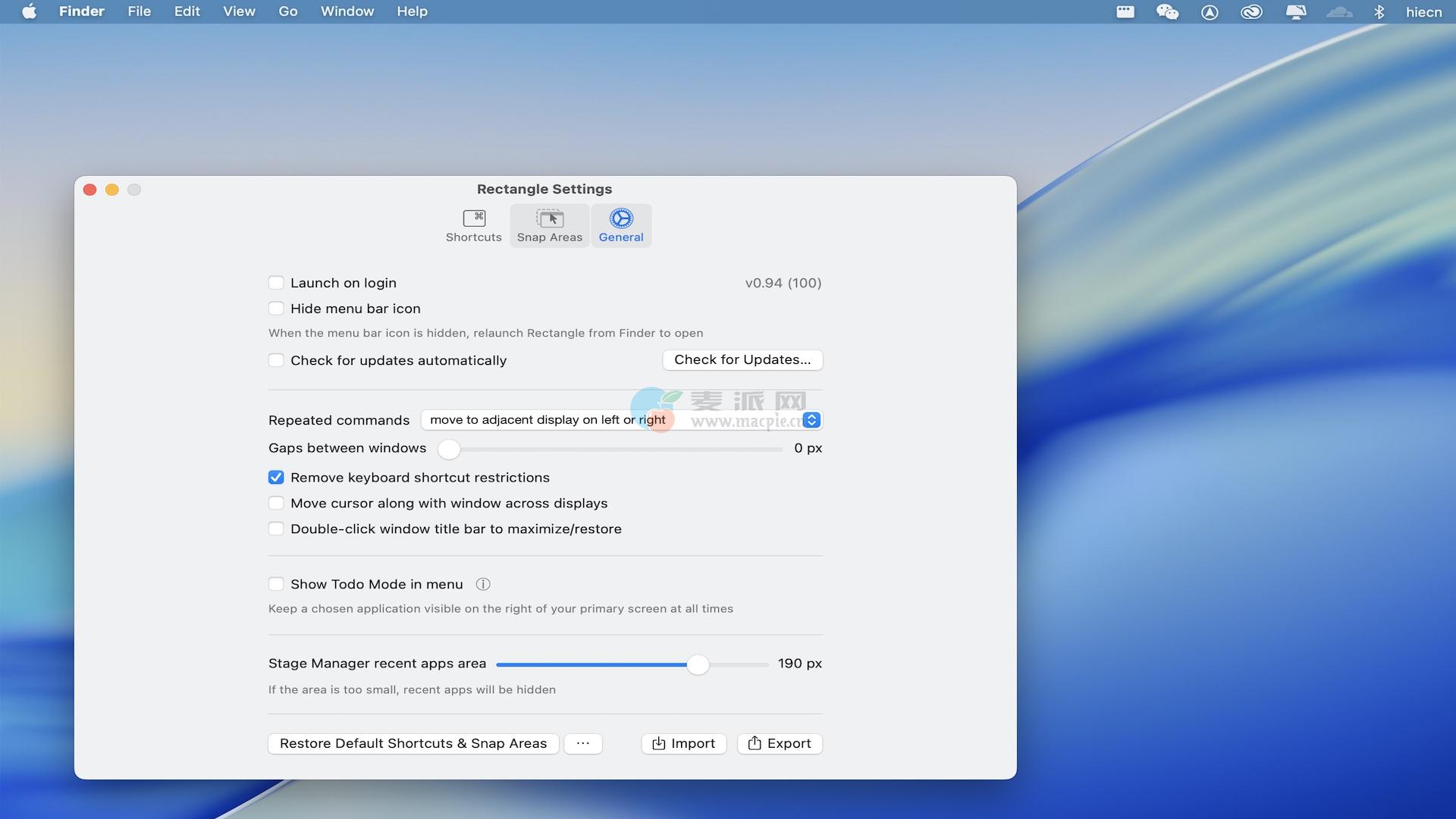Uncheck Remove keyboard shortcut restrictions
The height and width of the screenshot is (819, 1456).
click(276, 478)
